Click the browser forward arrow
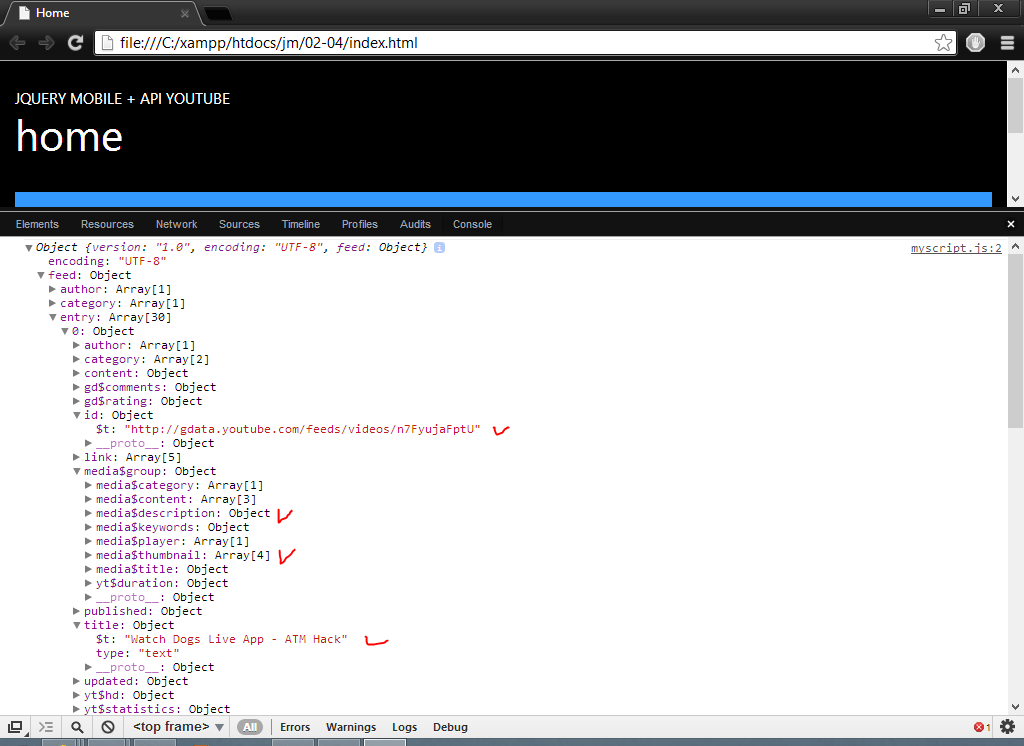 click(x=46, y=43)
